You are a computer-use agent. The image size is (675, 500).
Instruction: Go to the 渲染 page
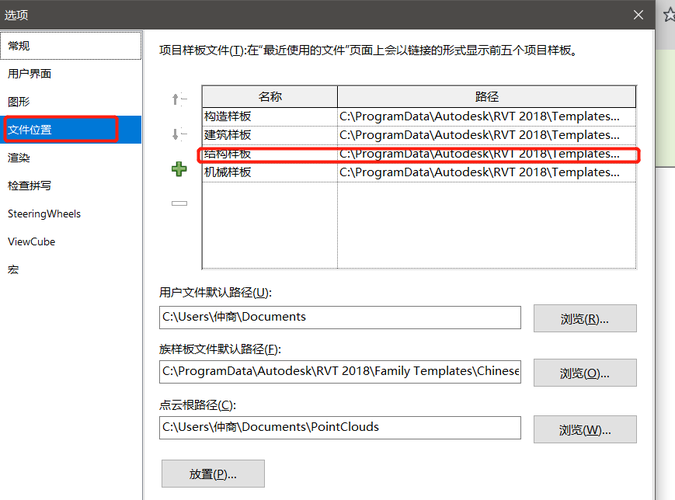71,158
